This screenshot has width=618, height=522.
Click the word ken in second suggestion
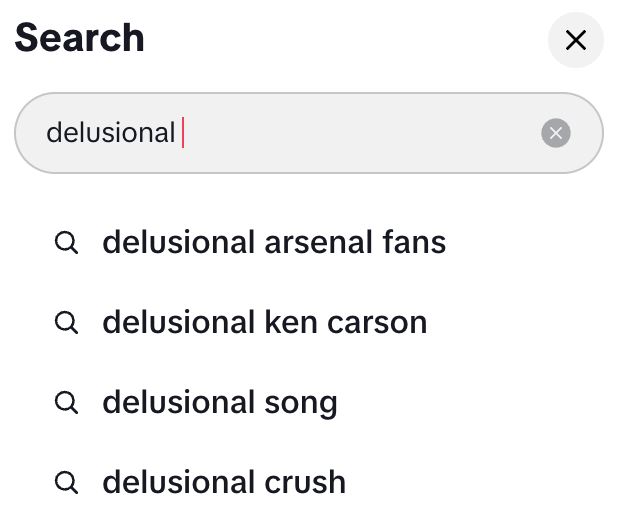click(x=289, y=322)
